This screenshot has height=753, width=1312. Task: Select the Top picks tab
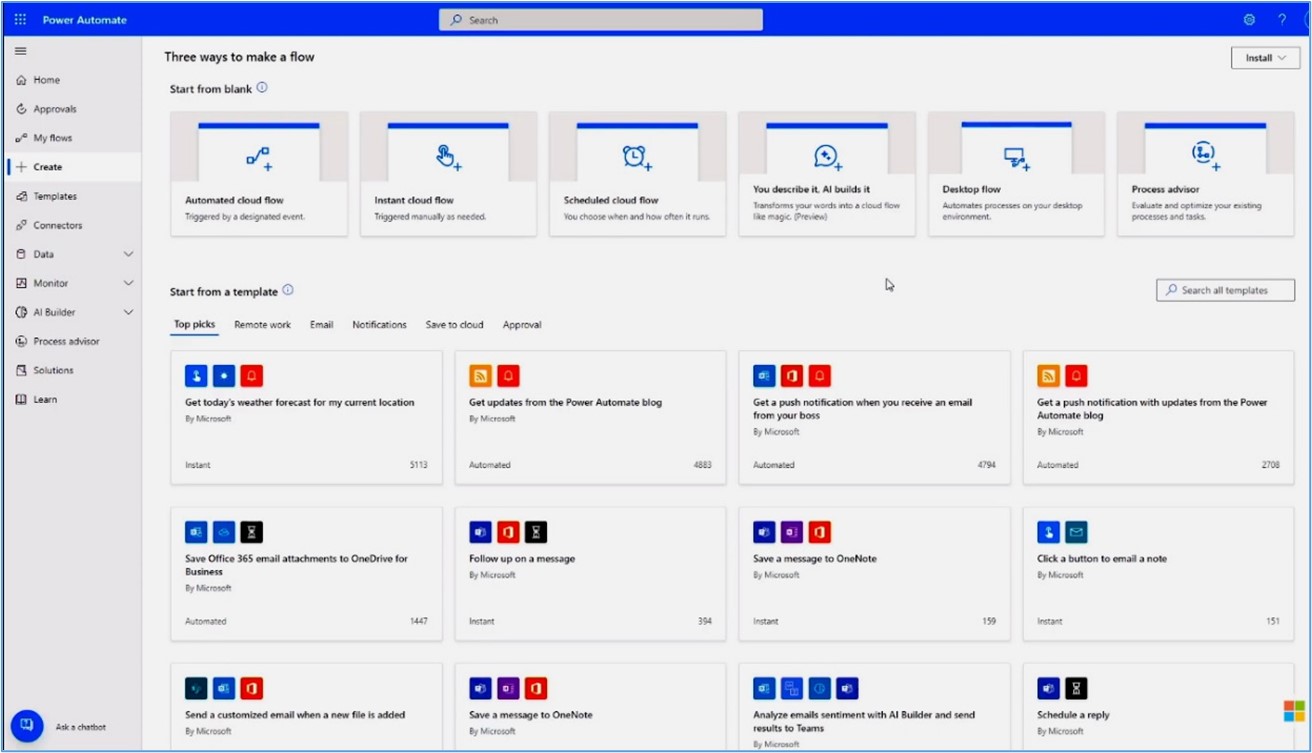[194, 325]
